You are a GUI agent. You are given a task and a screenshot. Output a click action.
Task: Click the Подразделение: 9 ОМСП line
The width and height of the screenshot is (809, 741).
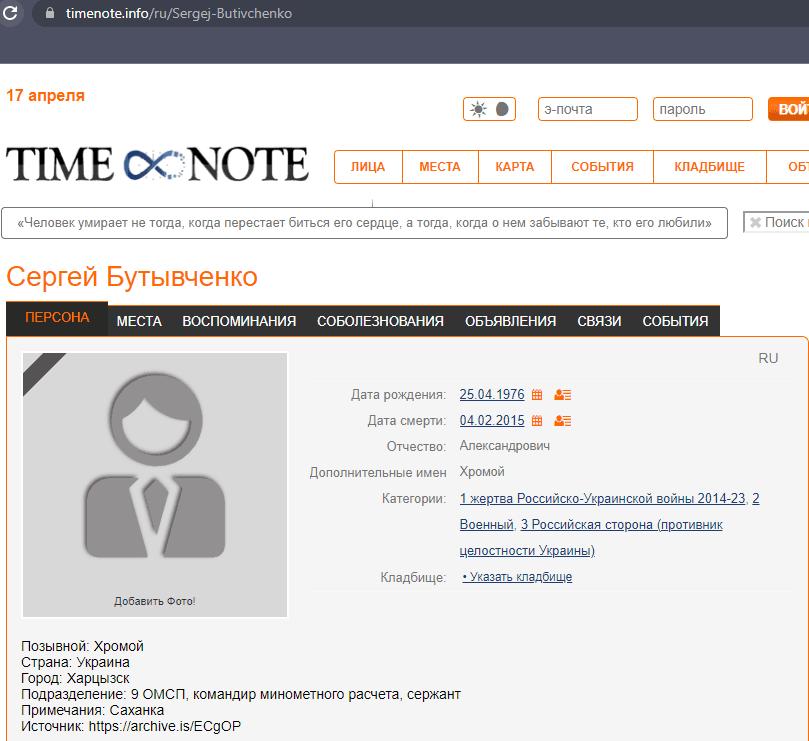click(241, 694)
